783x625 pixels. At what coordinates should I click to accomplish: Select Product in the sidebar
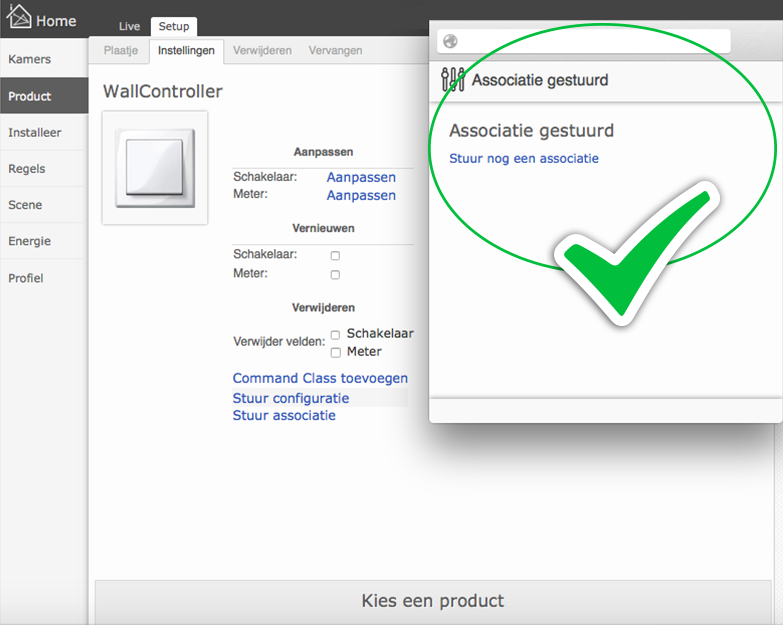point(44,96)
